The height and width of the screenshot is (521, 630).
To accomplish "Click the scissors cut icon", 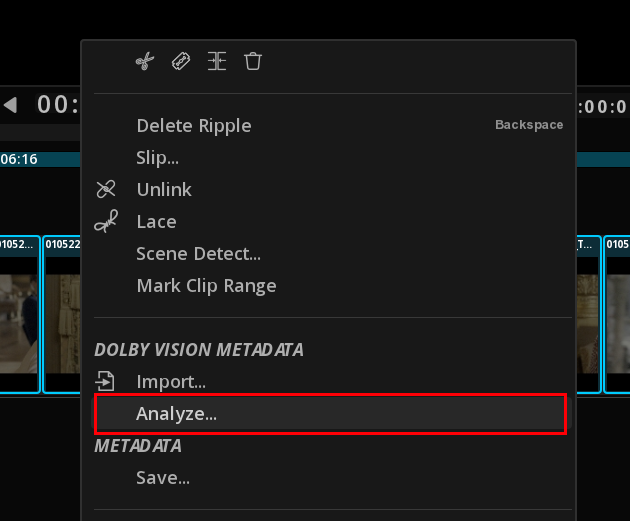I will pyautogui.click(x=145, y=61).
